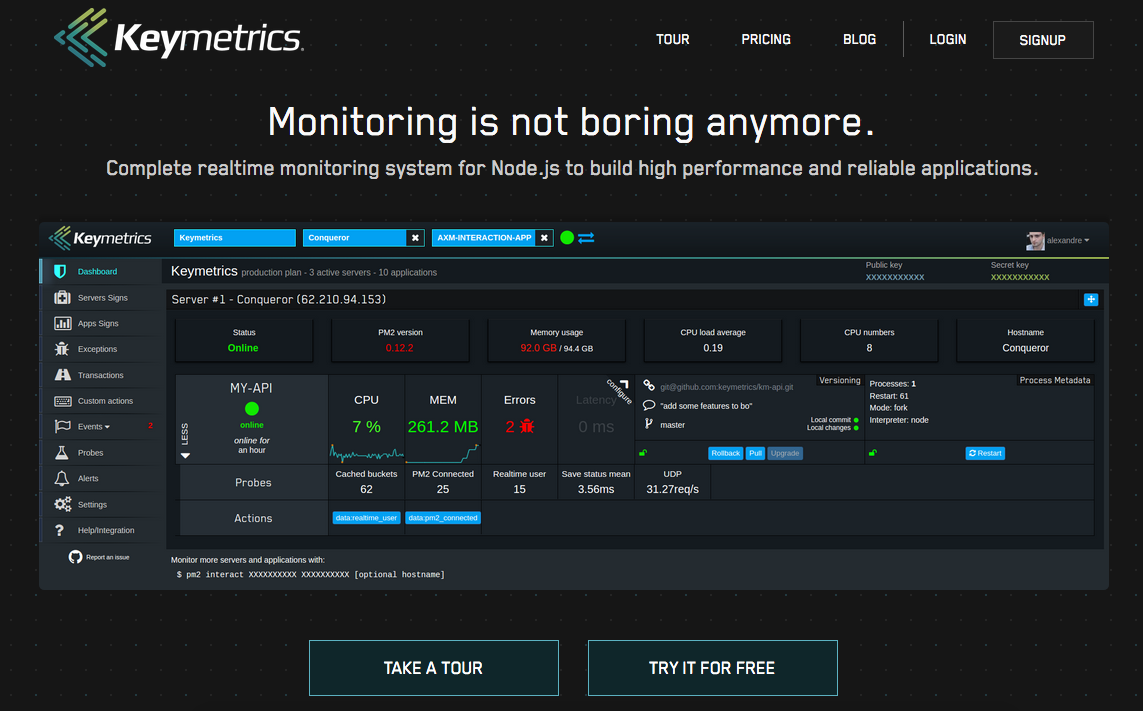
Task: Click the Transactions road icon
Action: click(x=61, y=375)
